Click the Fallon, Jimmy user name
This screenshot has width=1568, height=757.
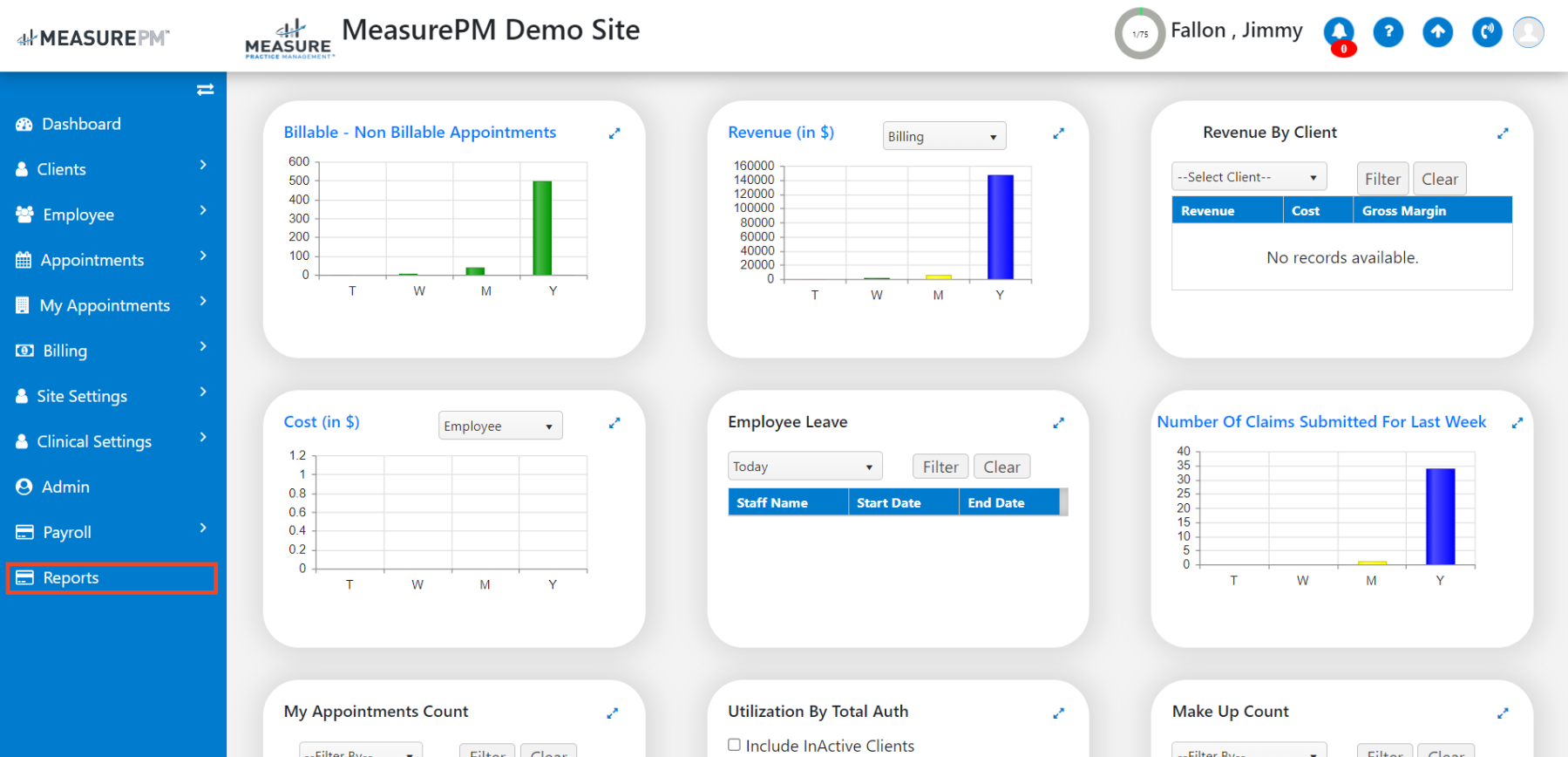(x=1236, y=31)
